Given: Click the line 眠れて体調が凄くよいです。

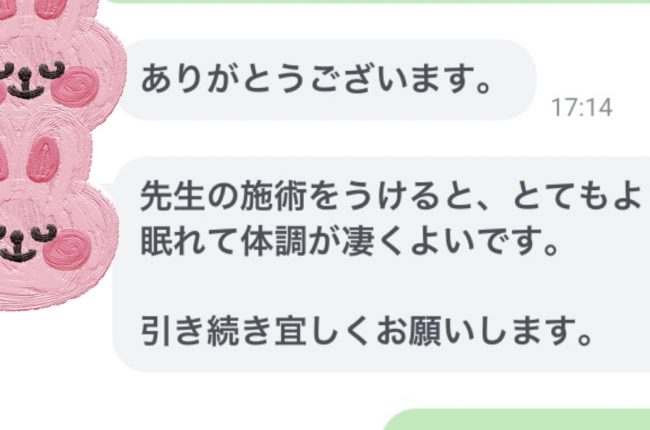Looking at the screenshot, I should [349, 241].
